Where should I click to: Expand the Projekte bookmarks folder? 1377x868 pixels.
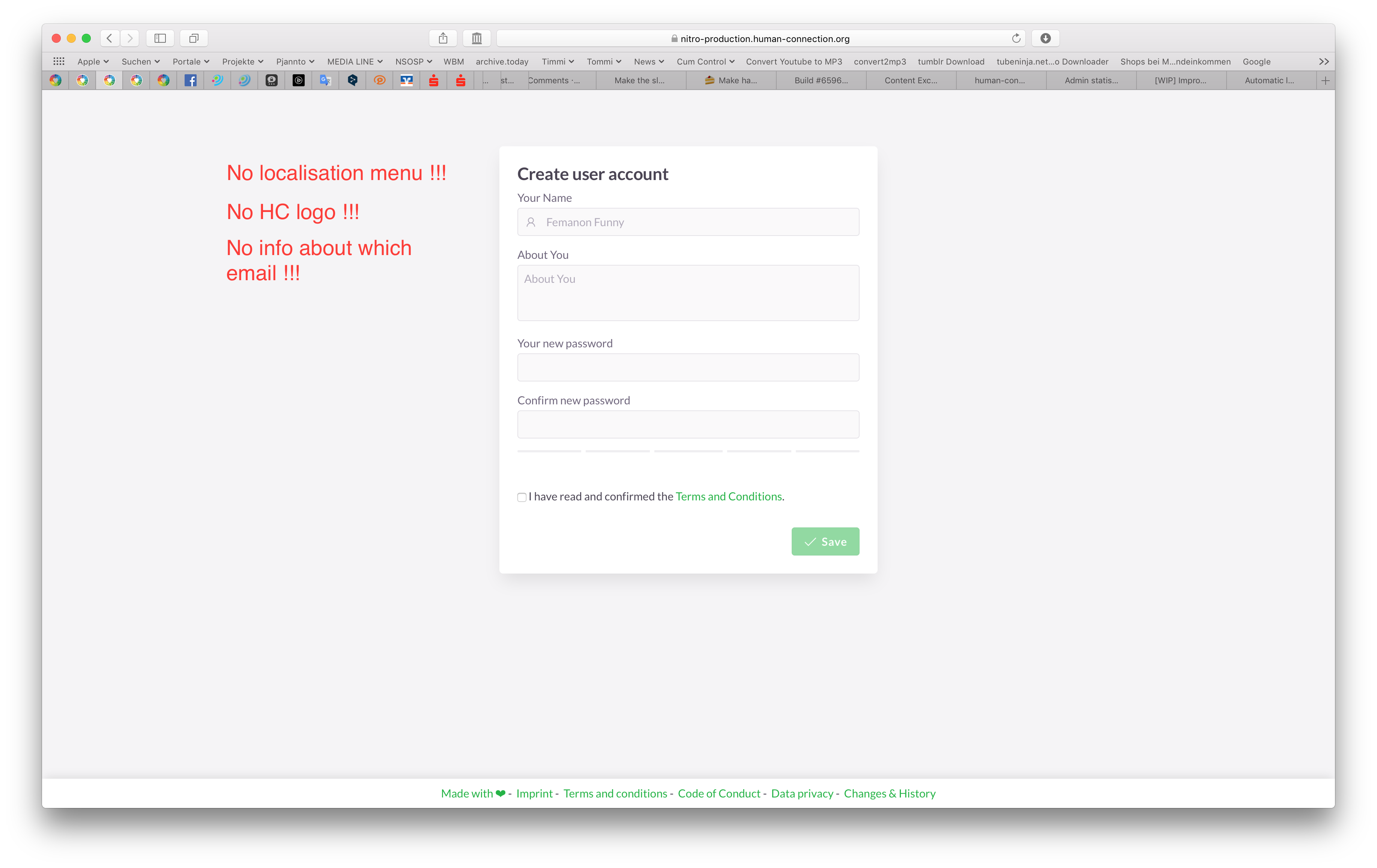click(x=242, y=61)
